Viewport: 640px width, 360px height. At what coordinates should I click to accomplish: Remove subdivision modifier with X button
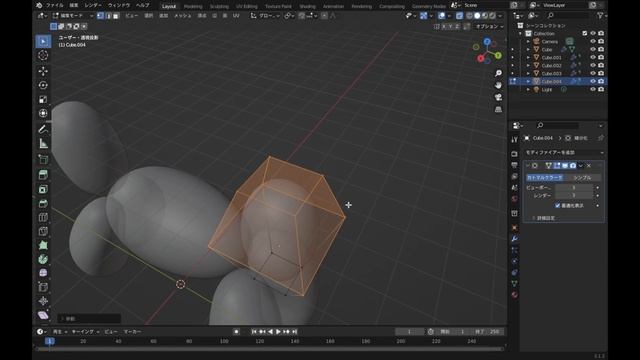[x=589, y=165]
